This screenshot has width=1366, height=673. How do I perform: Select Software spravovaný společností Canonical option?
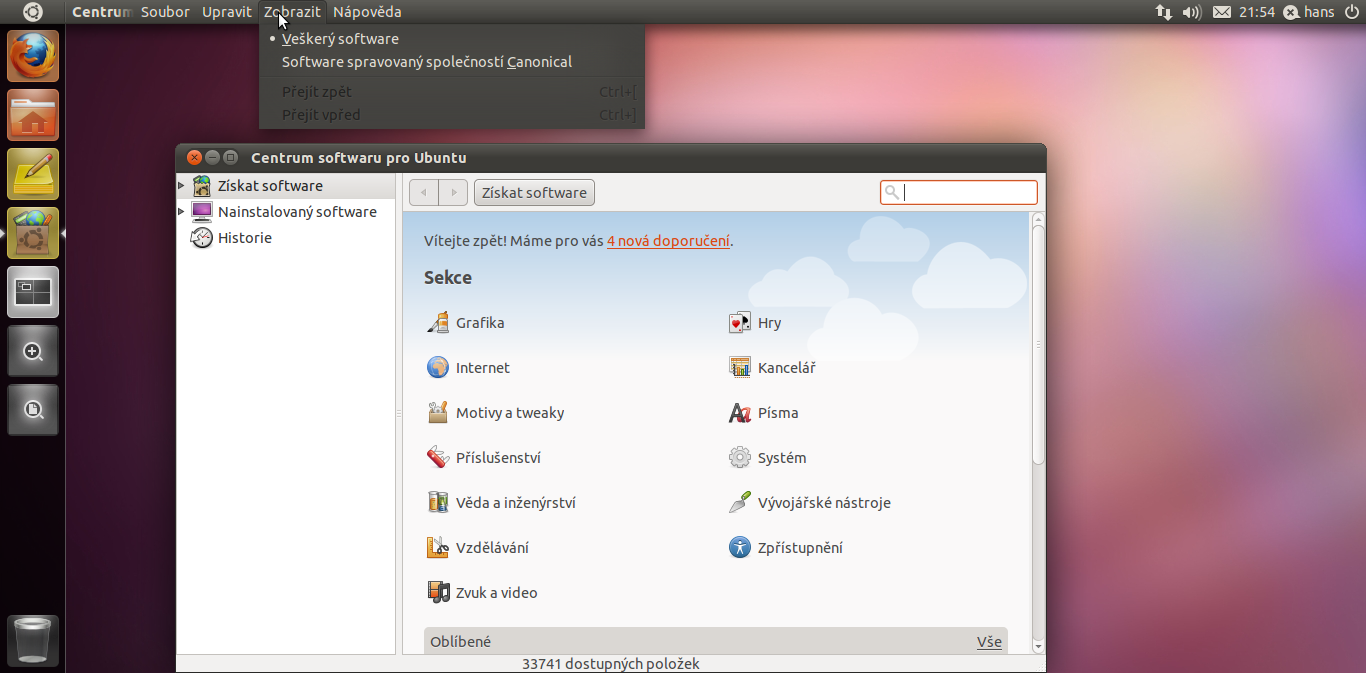pyautogui.click(x=452, y=62)
